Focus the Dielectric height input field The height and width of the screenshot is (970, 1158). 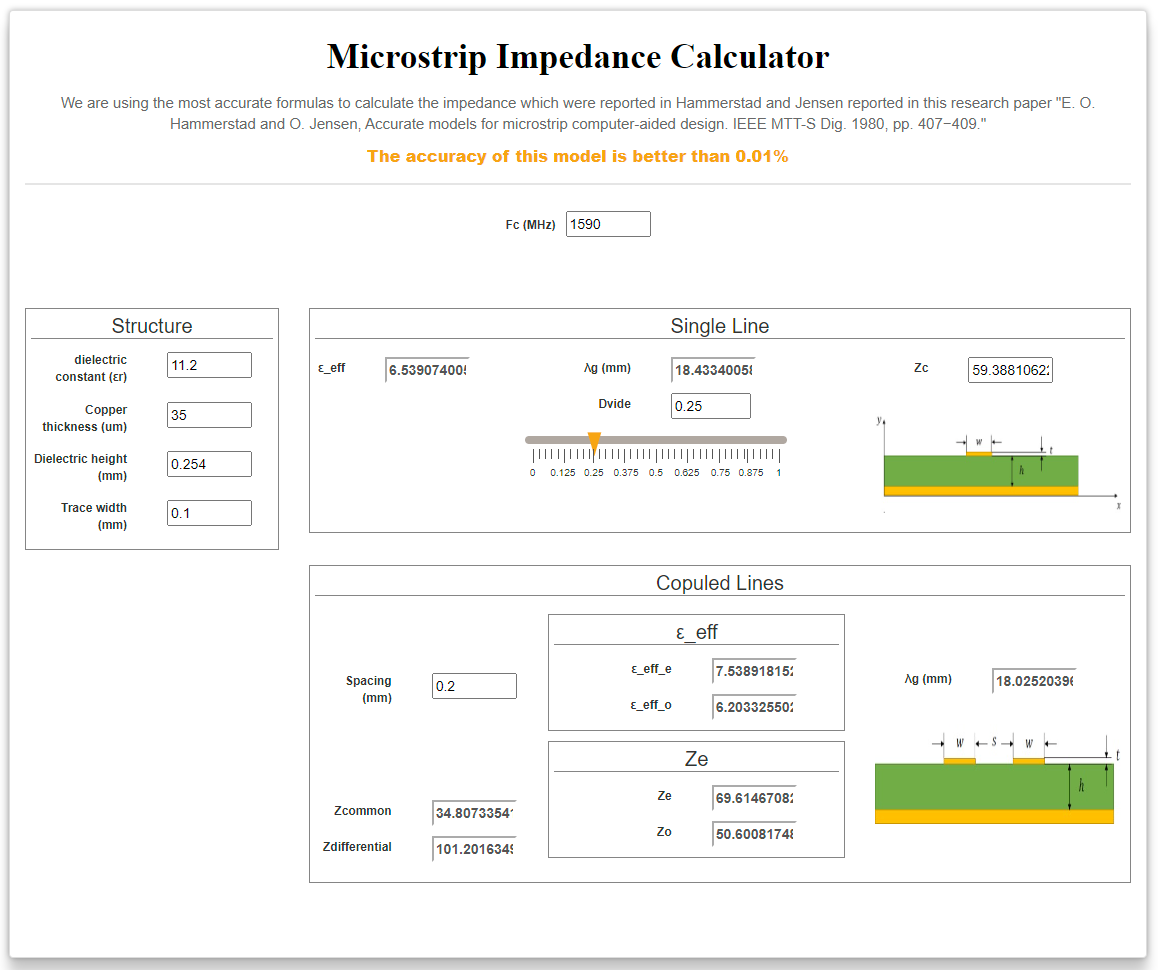coord(209,464)
